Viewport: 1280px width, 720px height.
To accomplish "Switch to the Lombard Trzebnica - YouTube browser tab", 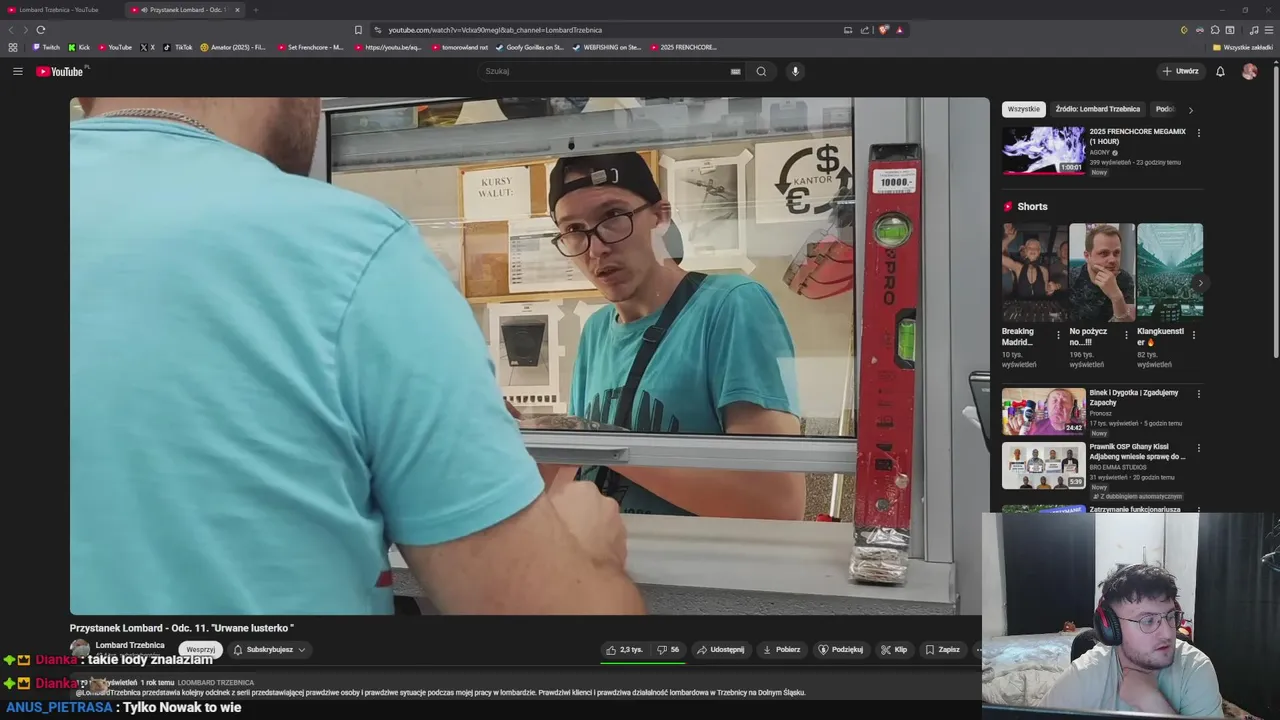I will pos(60,10).
